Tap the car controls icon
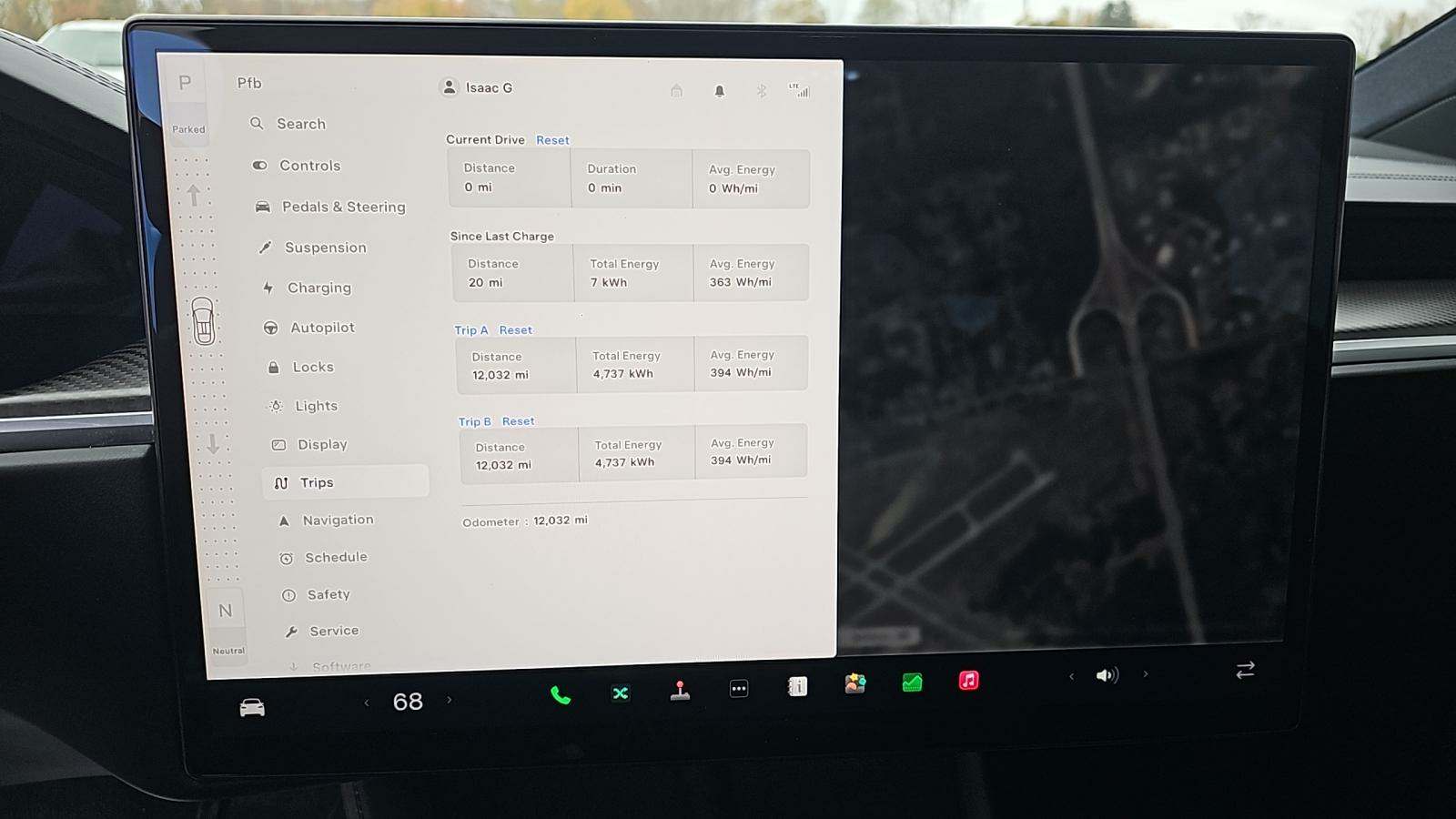1456x819 pixels. coord(252,708)
